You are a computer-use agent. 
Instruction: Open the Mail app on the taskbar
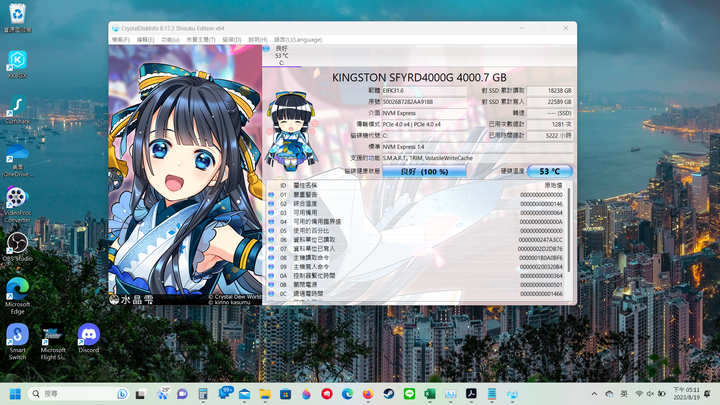pyautogui.click(x=244, y=394)
